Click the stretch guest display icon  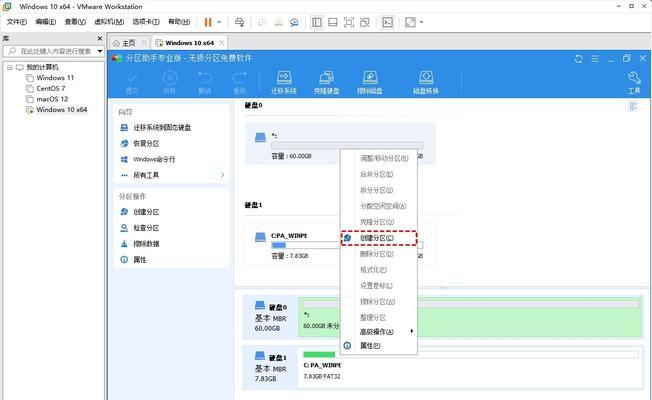410,22
